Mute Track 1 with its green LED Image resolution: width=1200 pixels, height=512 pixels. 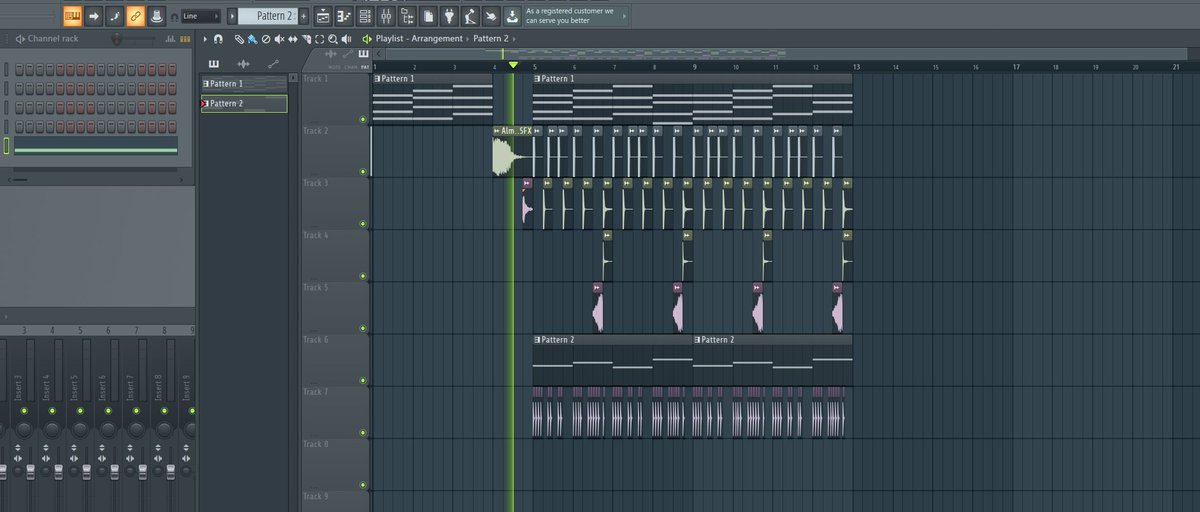(x=362, y=120)
